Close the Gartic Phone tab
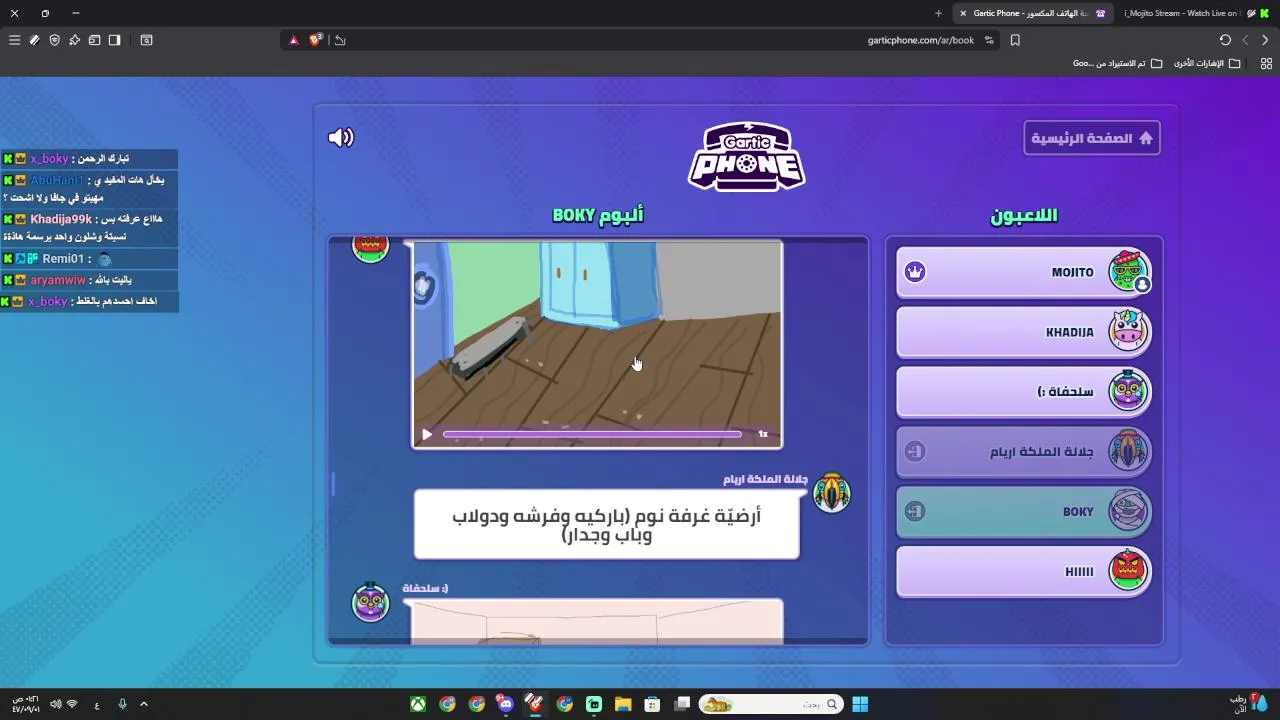 (963, 13)
